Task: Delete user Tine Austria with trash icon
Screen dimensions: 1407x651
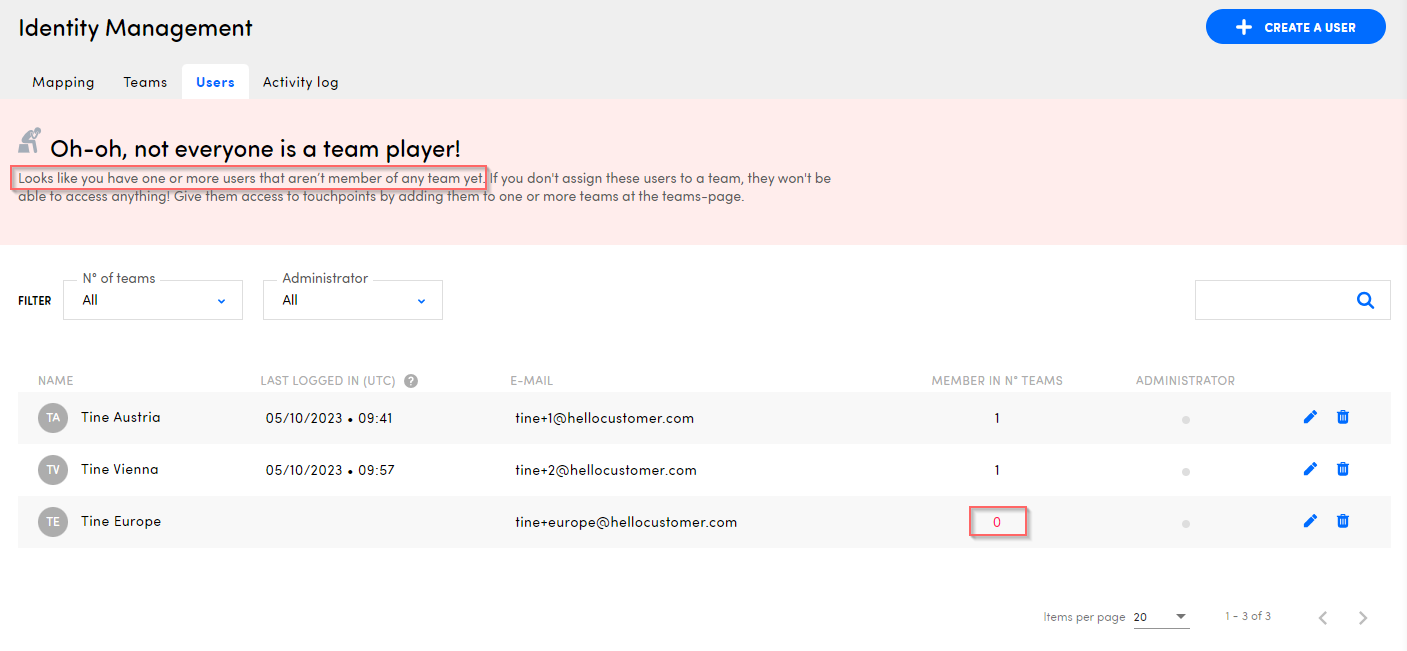Action: (1343, 417)
